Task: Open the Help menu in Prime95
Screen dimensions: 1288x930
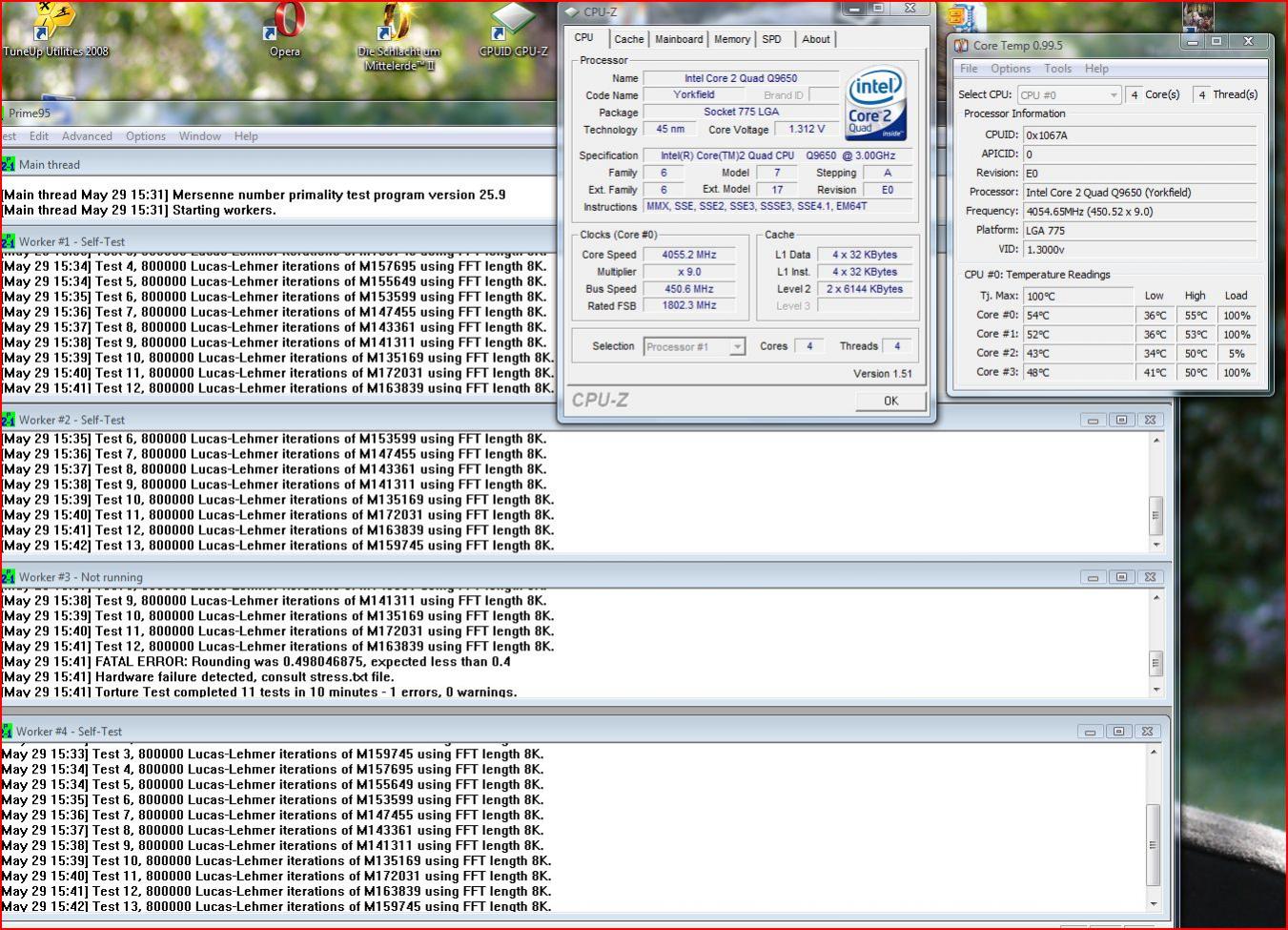Action: (246, 136)
